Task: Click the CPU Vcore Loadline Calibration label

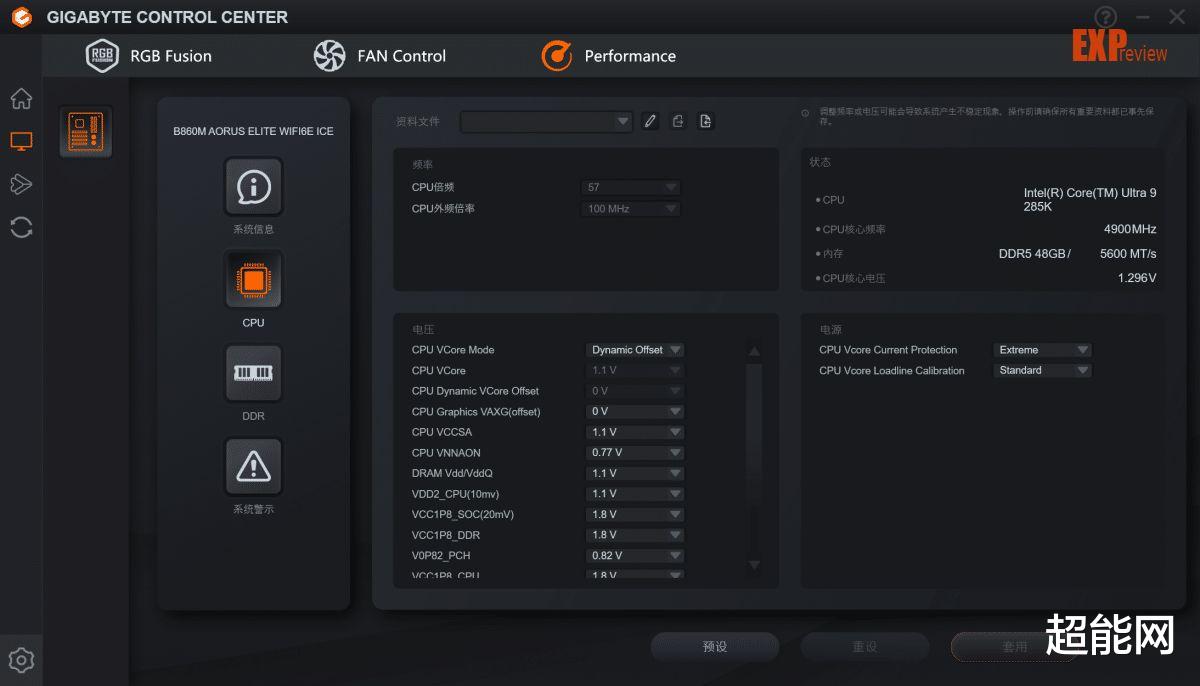Action: 892,370
